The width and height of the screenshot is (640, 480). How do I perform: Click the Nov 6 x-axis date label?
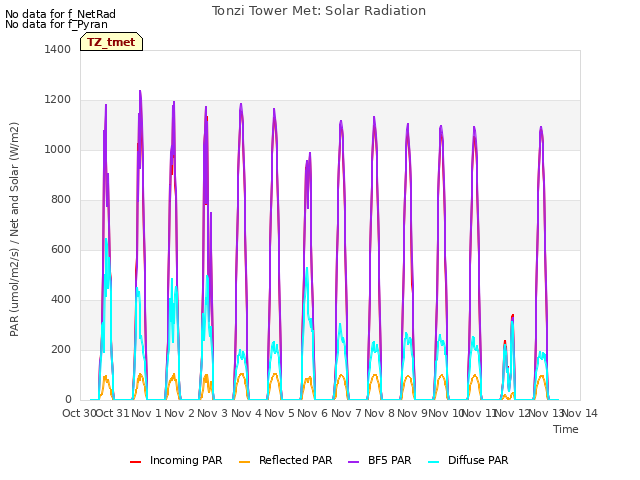313,413
